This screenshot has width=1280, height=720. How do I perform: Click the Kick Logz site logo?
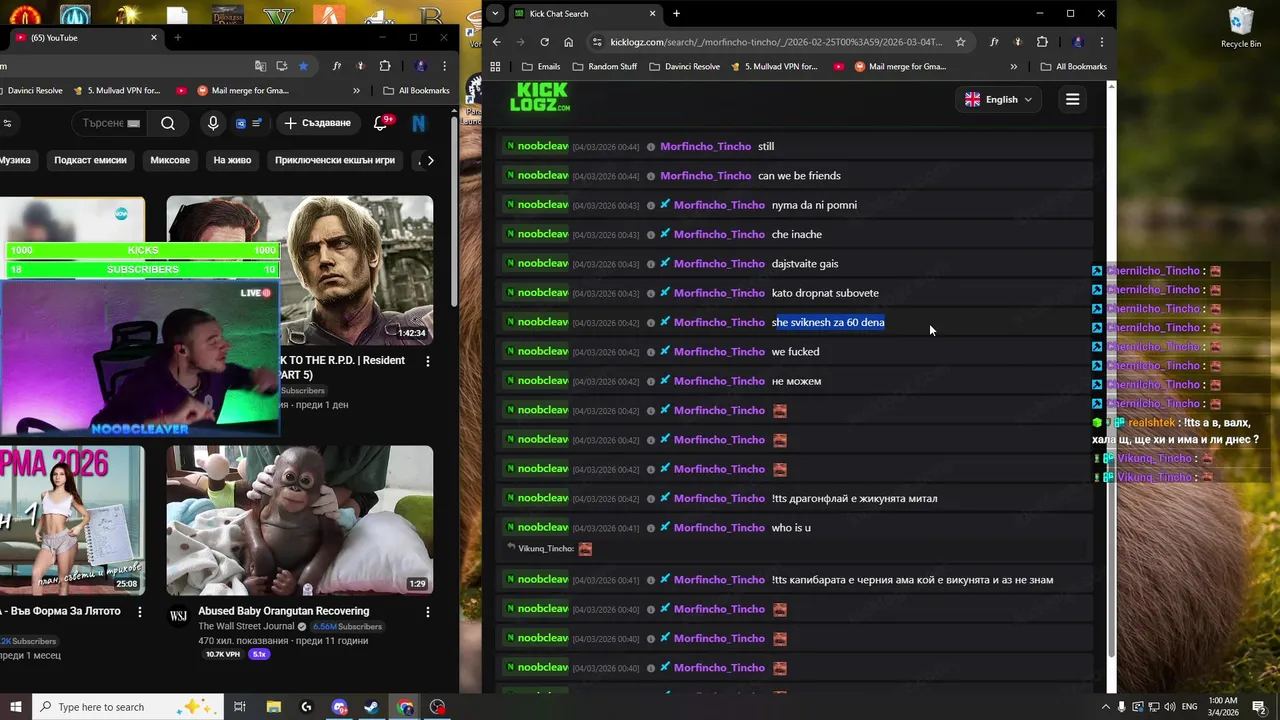pos(540,97)
